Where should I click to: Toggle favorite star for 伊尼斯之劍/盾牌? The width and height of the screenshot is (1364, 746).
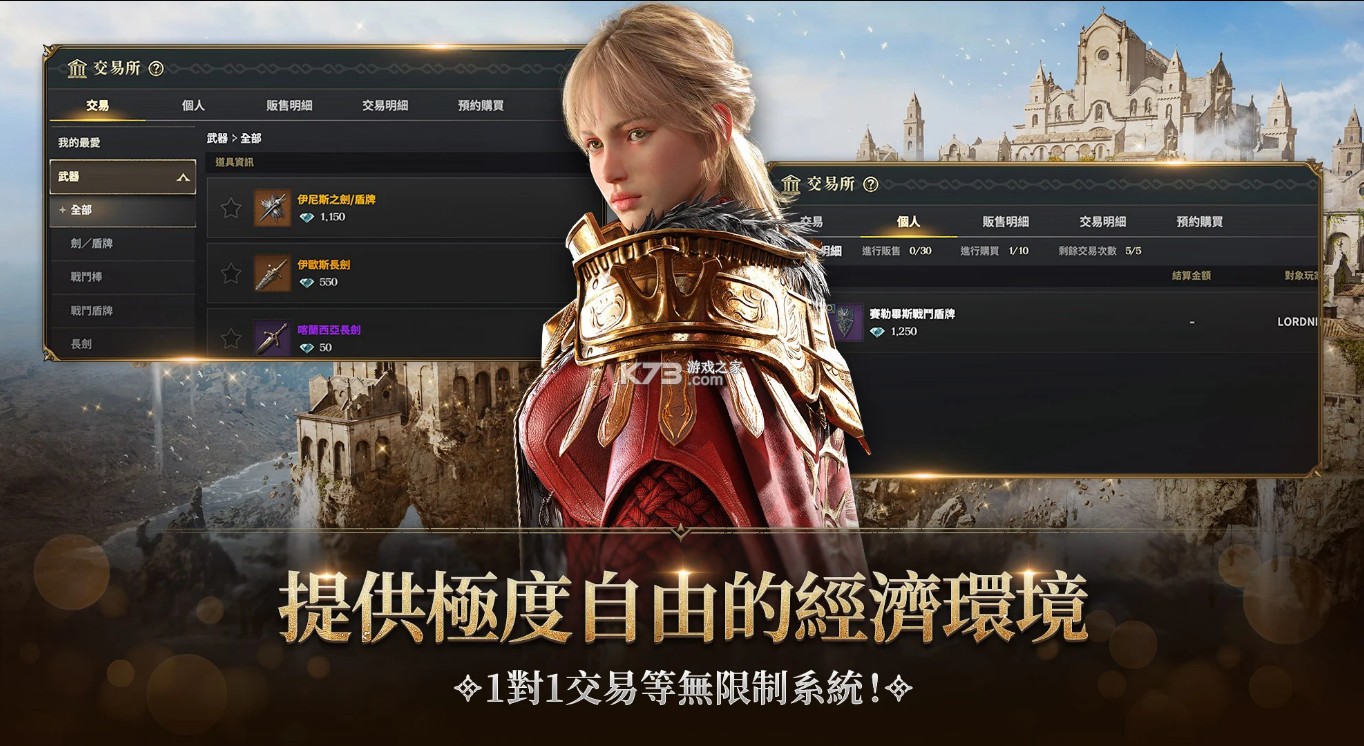pyautogui.click(x=231, y=208)
